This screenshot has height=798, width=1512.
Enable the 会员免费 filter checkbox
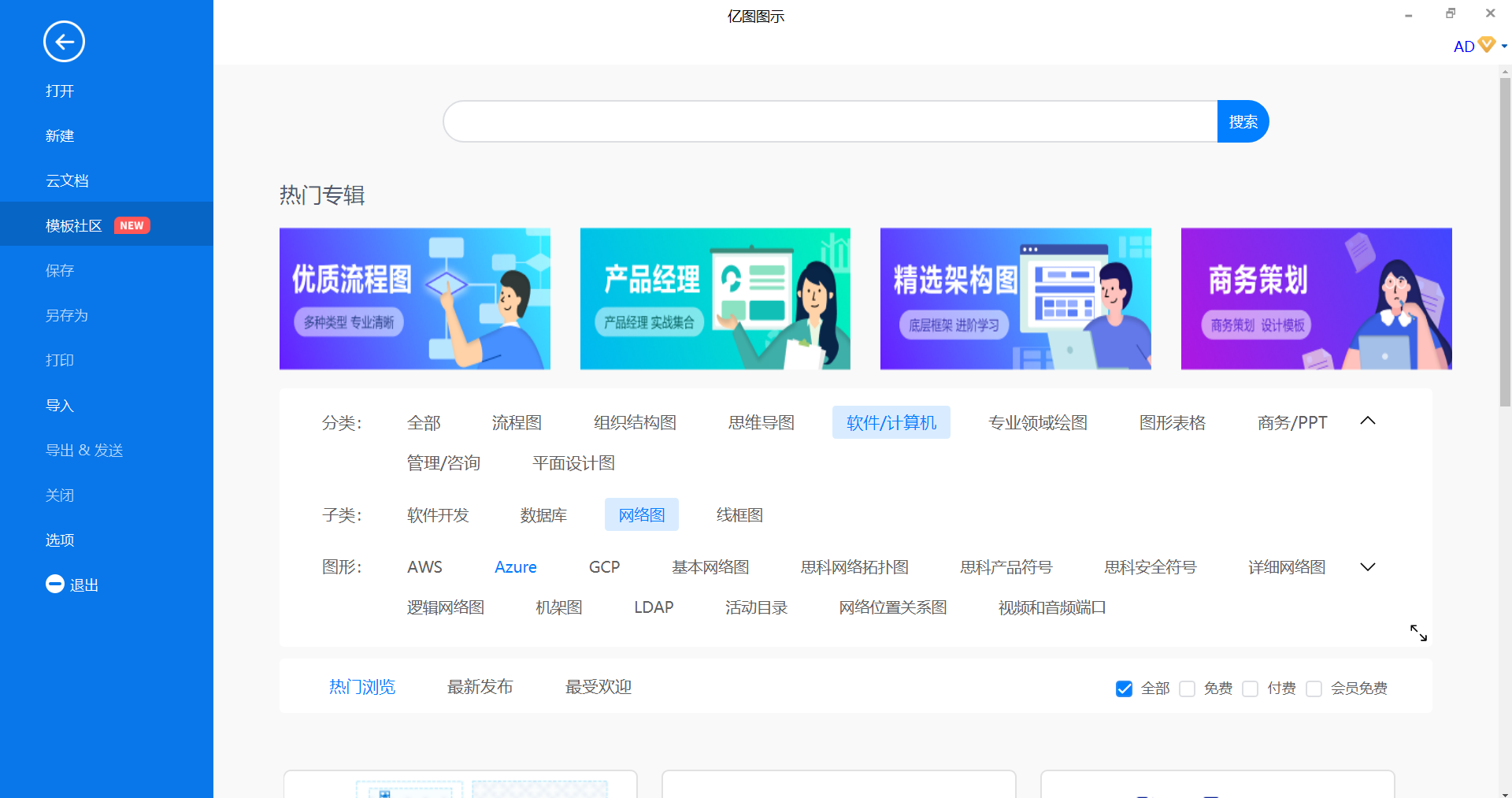[x=1314, y=689]
